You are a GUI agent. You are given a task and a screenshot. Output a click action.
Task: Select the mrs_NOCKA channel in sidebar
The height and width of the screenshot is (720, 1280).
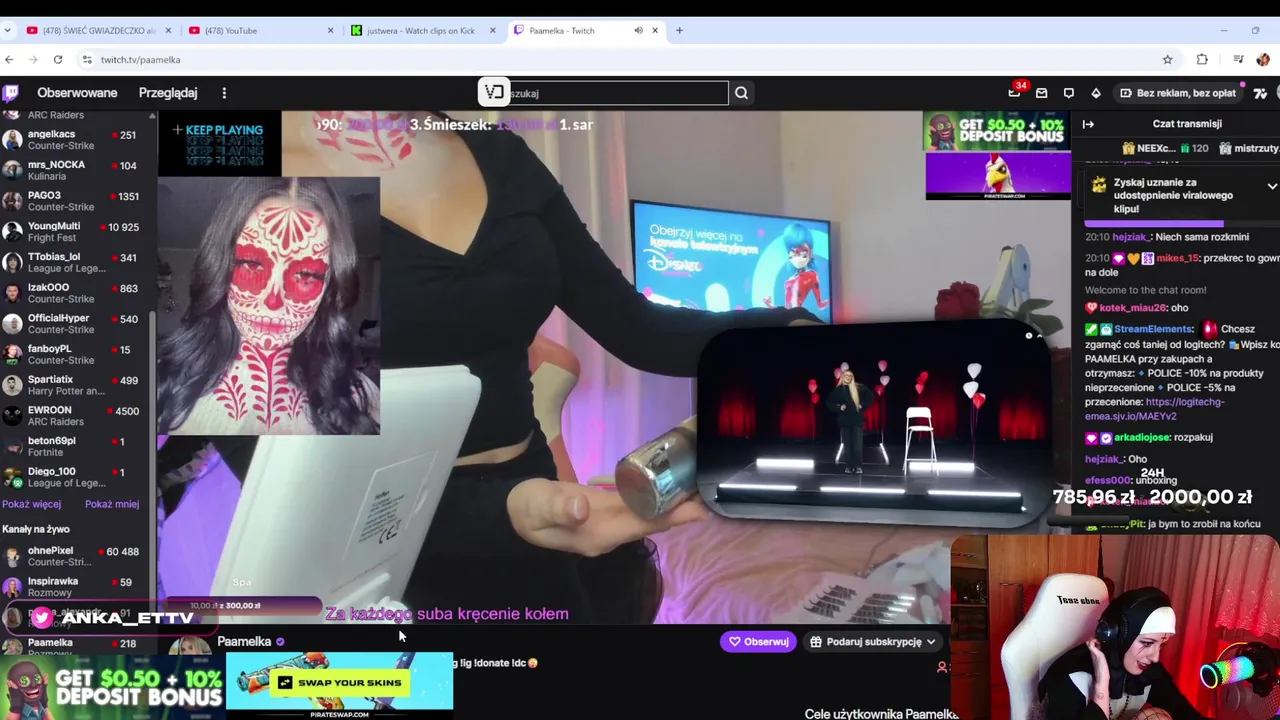pos(76,170)
